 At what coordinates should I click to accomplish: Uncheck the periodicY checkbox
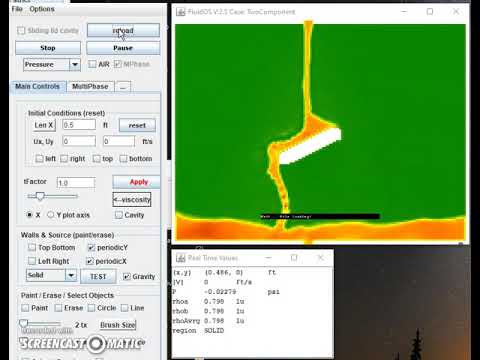click(91, 247)
